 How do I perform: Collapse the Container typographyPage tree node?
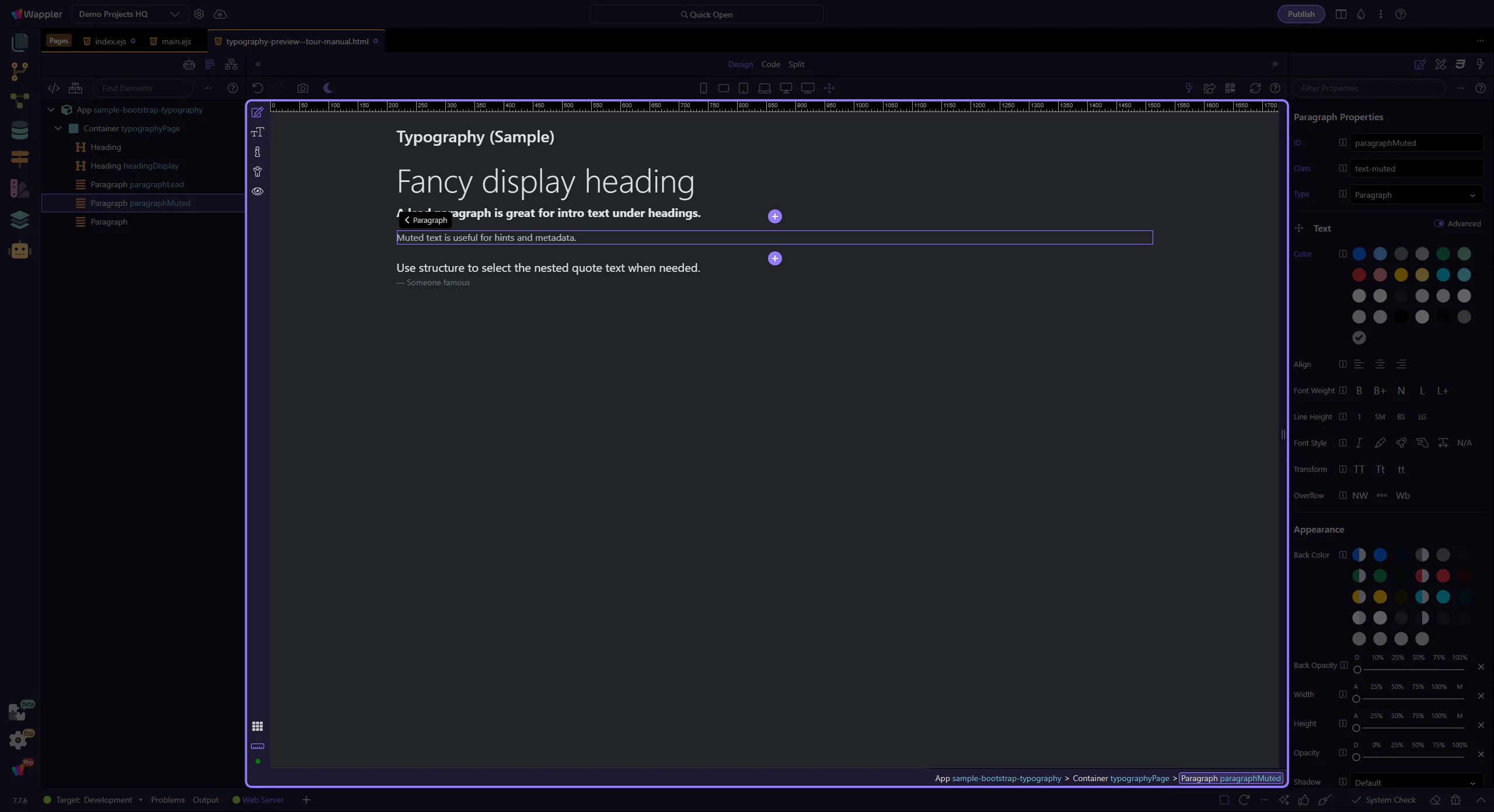click(58, 128)
